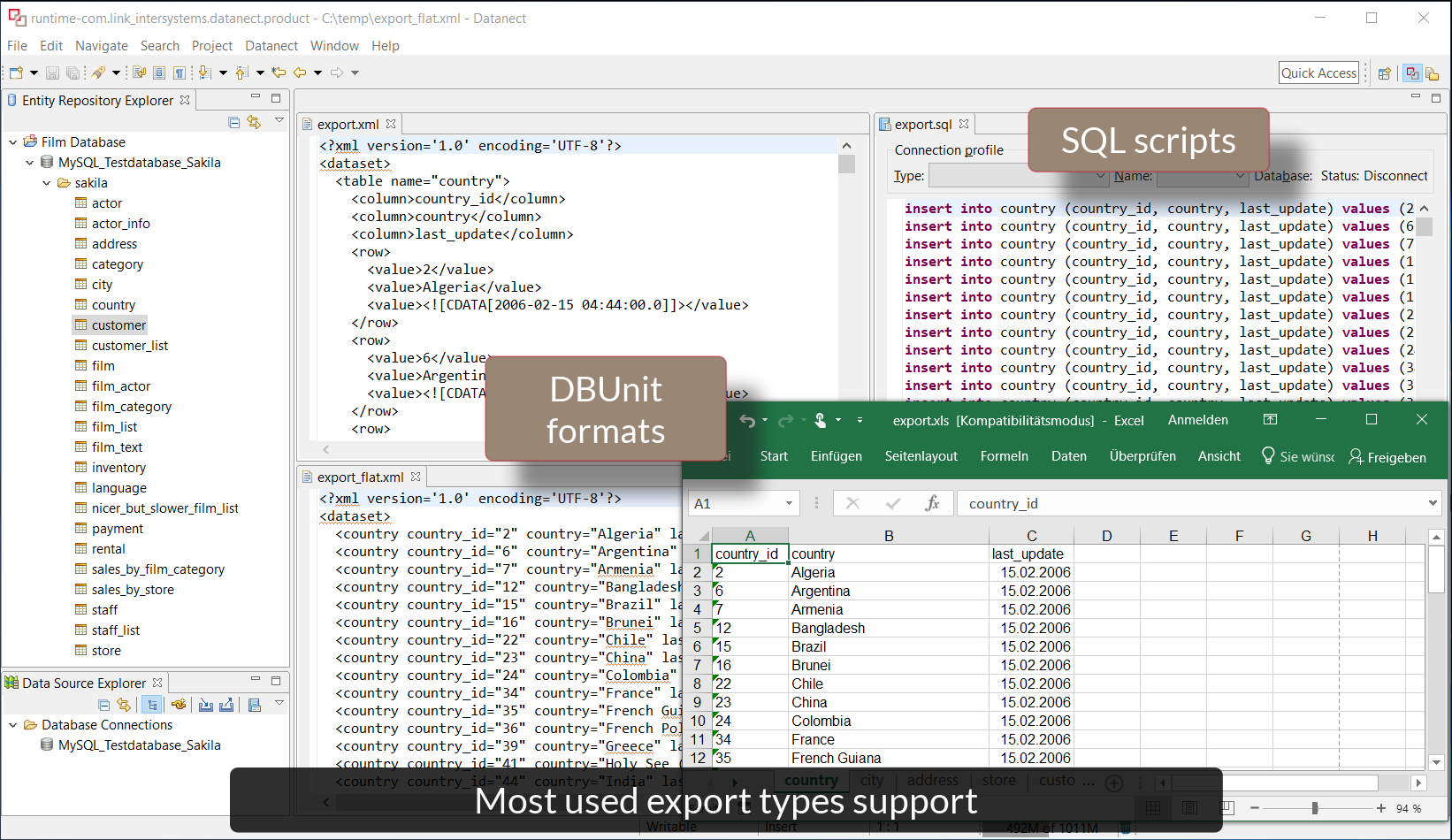The image size is (1452, 840).
Task: Toggle Link with Editor in Entity Repository Explorer
Action: coord(254,123)
